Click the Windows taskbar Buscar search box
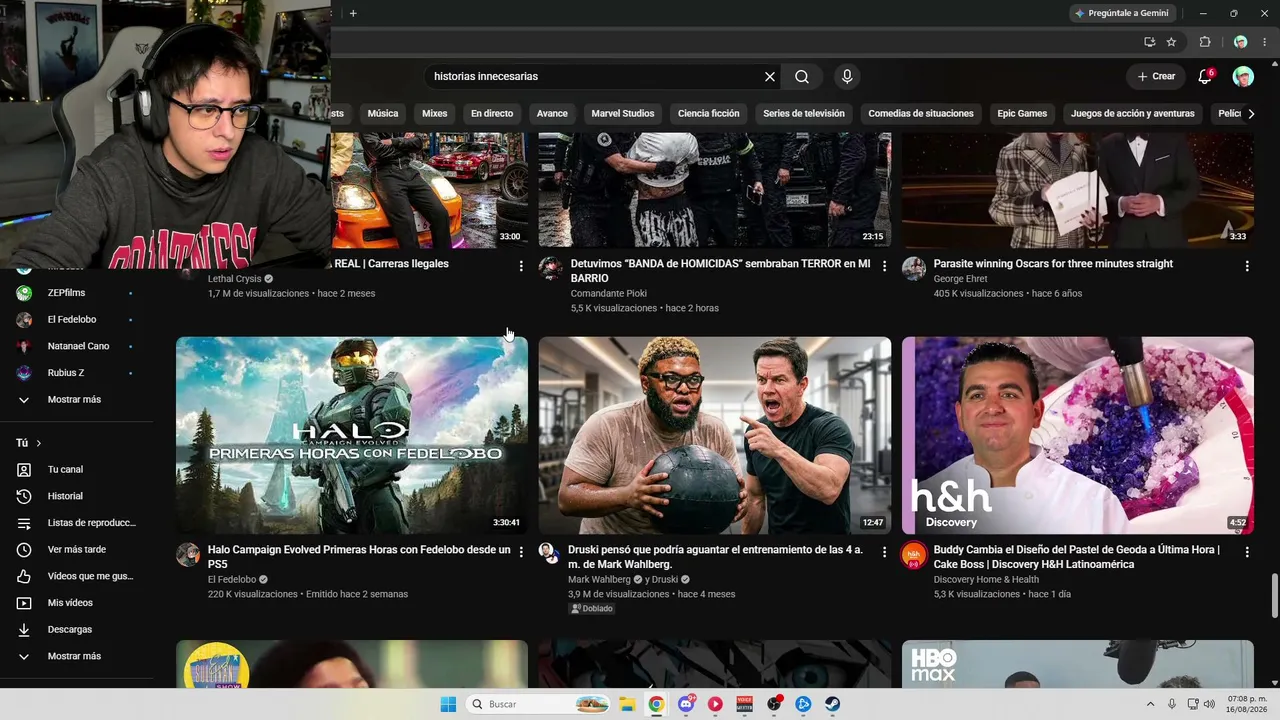The width and height of the screenshot is (1280, 720). [538, 704]
